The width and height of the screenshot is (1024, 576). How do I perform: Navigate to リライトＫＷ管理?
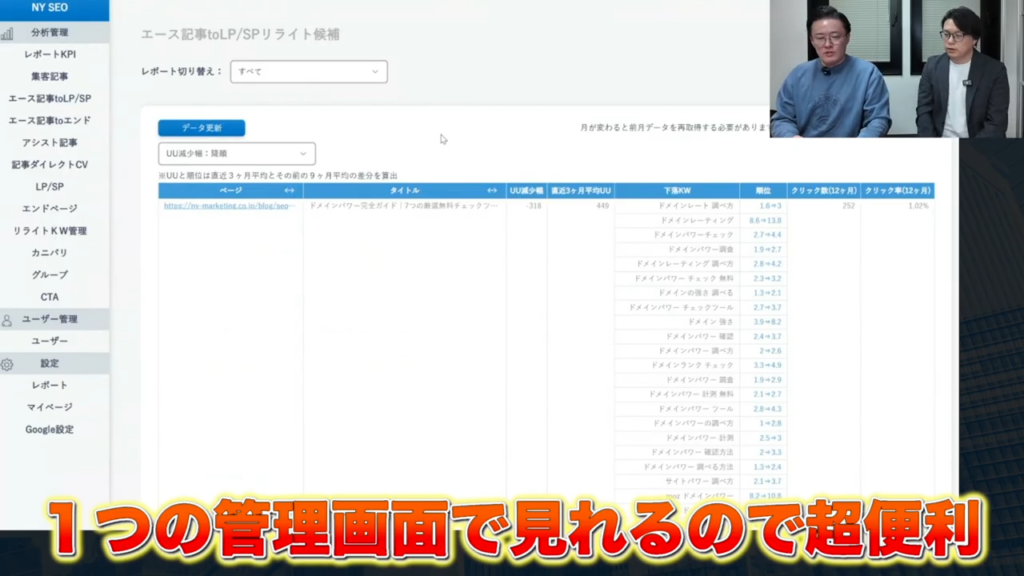tap(49, 231)
